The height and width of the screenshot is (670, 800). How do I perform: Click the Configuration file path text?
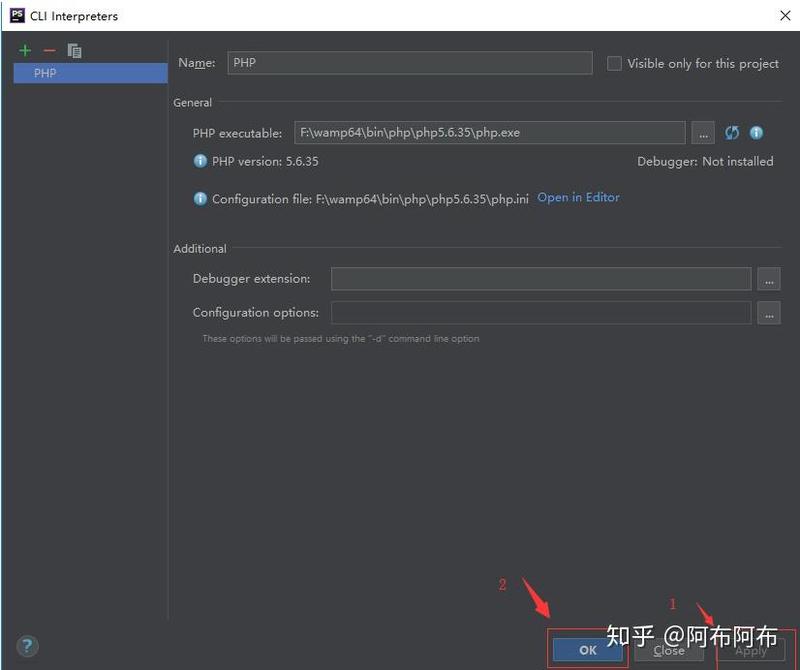[370, 199]
